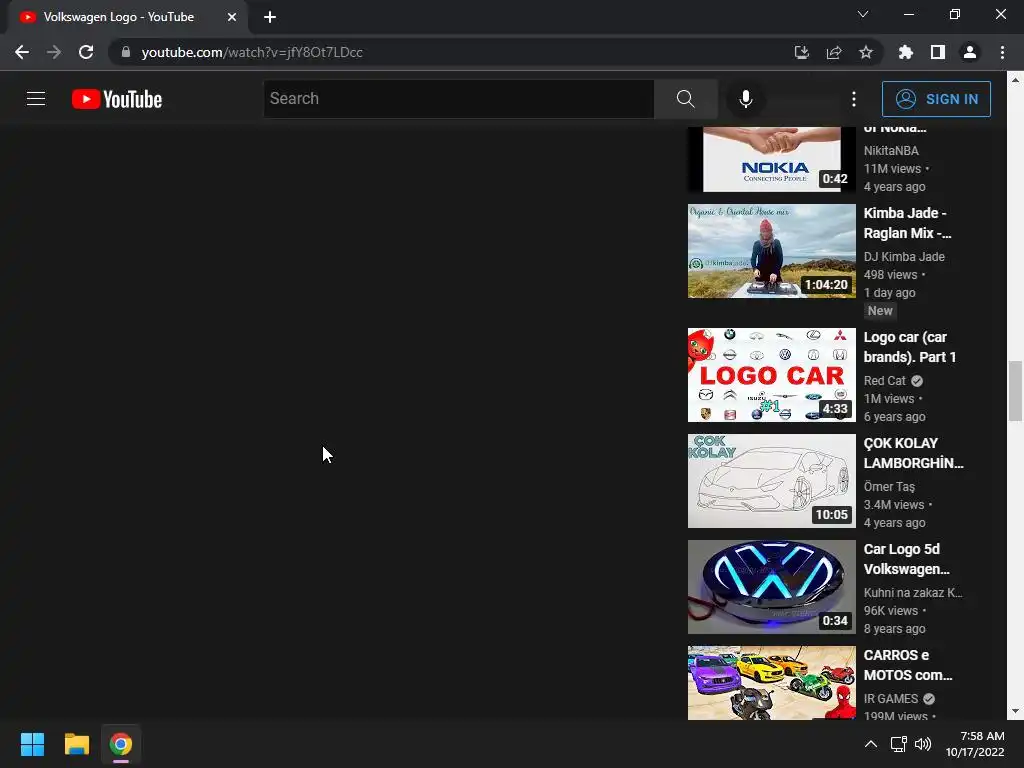
Task: Click title 'CARROS e MOTOS com...'
Action: pyautogui.click(x=908, y=664)
